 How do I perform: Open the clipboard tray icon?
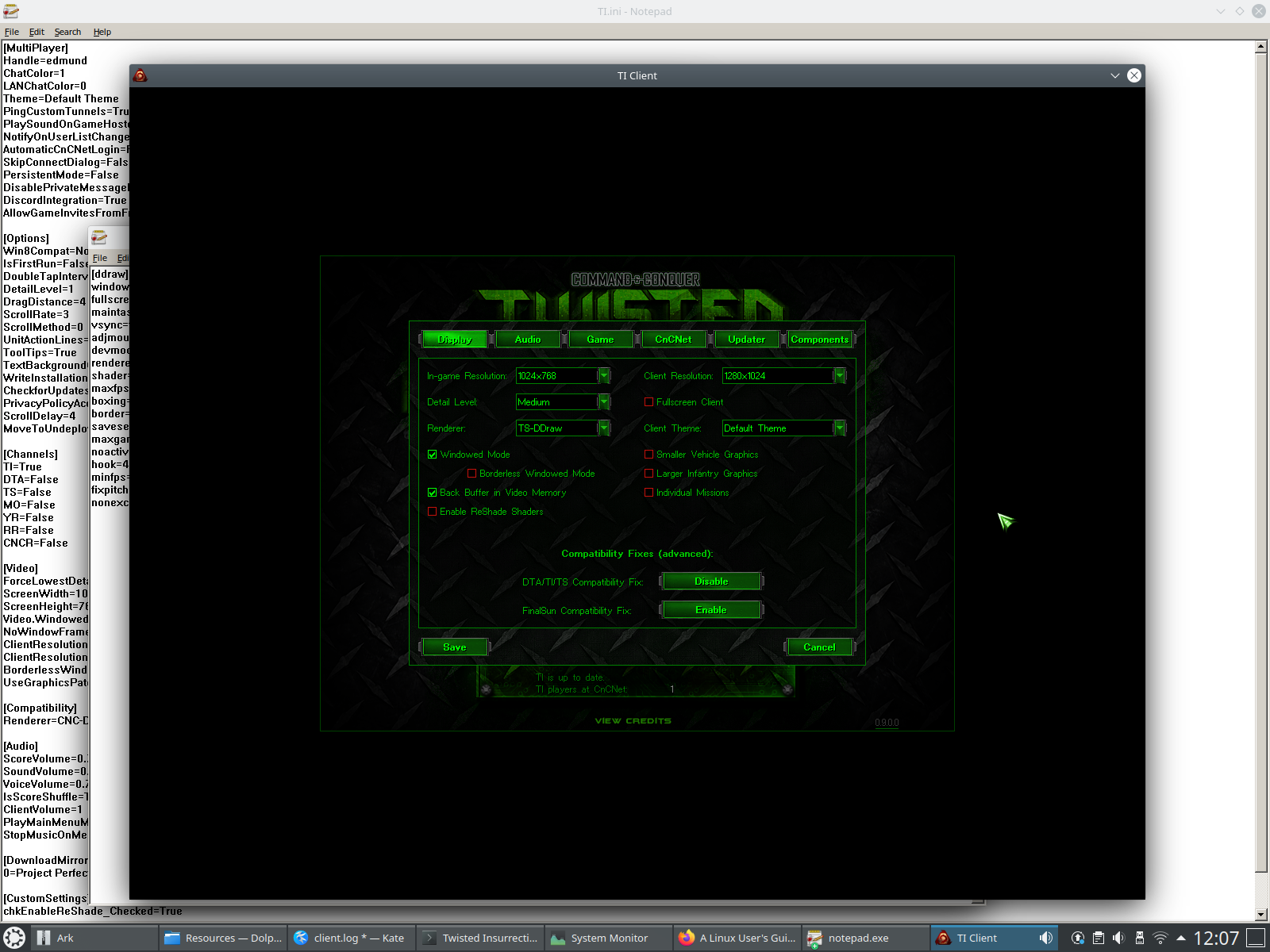coord(1099,938)
